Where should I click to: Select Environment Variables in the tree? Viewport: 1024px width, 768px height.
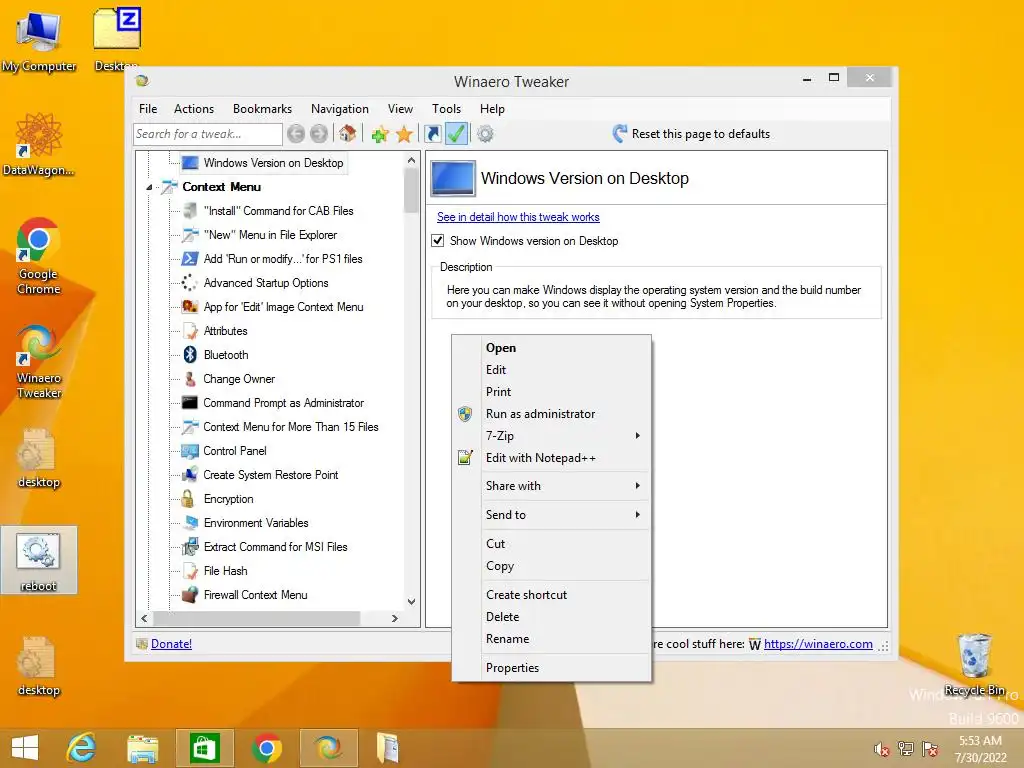tap(256, 523)
